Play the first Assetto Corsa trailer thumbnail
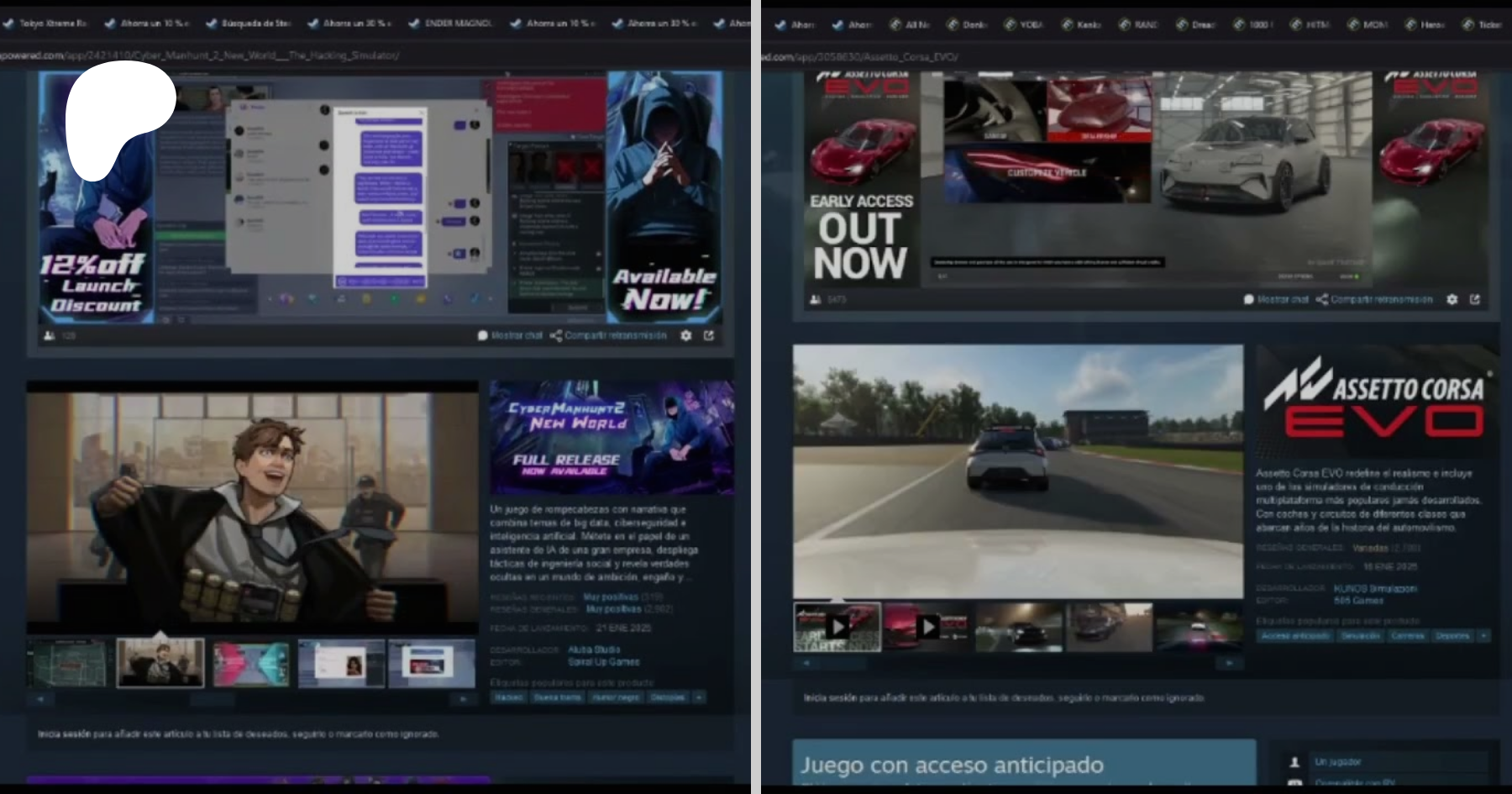This screenshot has height=794, width=1512. pos(837,627)
